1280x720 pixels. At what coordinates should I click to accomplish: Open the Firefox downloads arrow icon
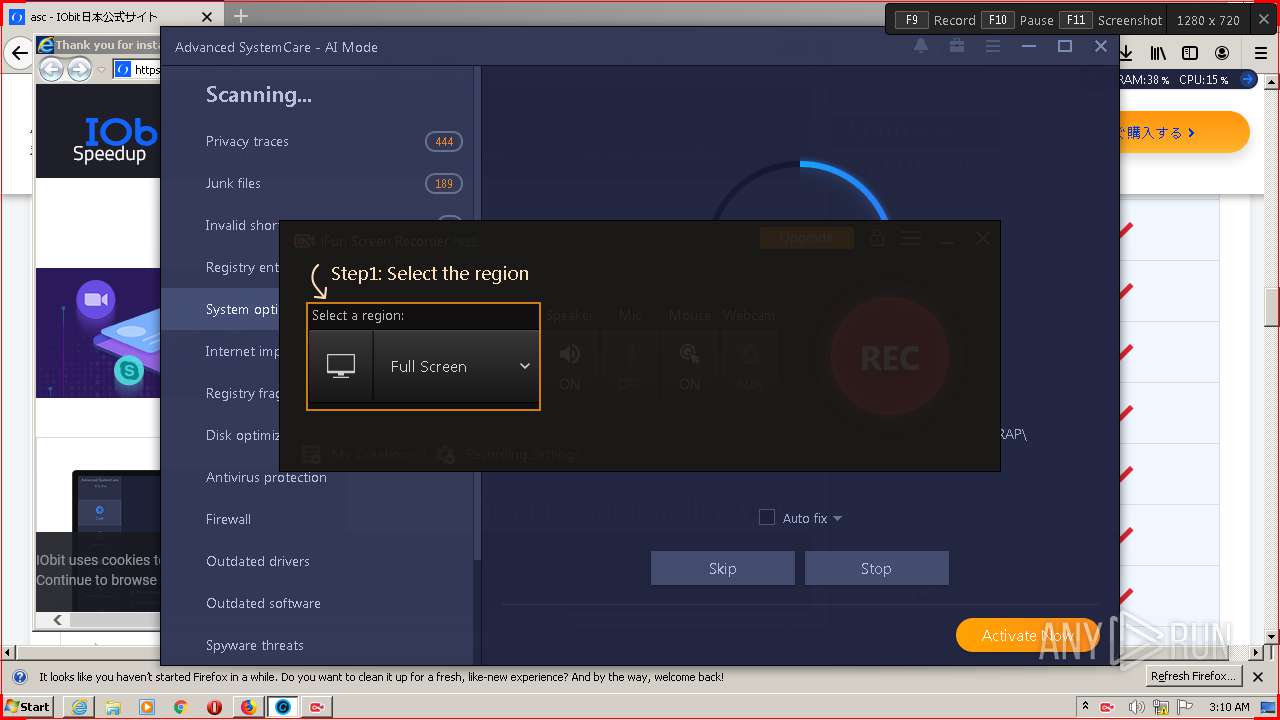pyautogui.click(x=1127, y=53)
